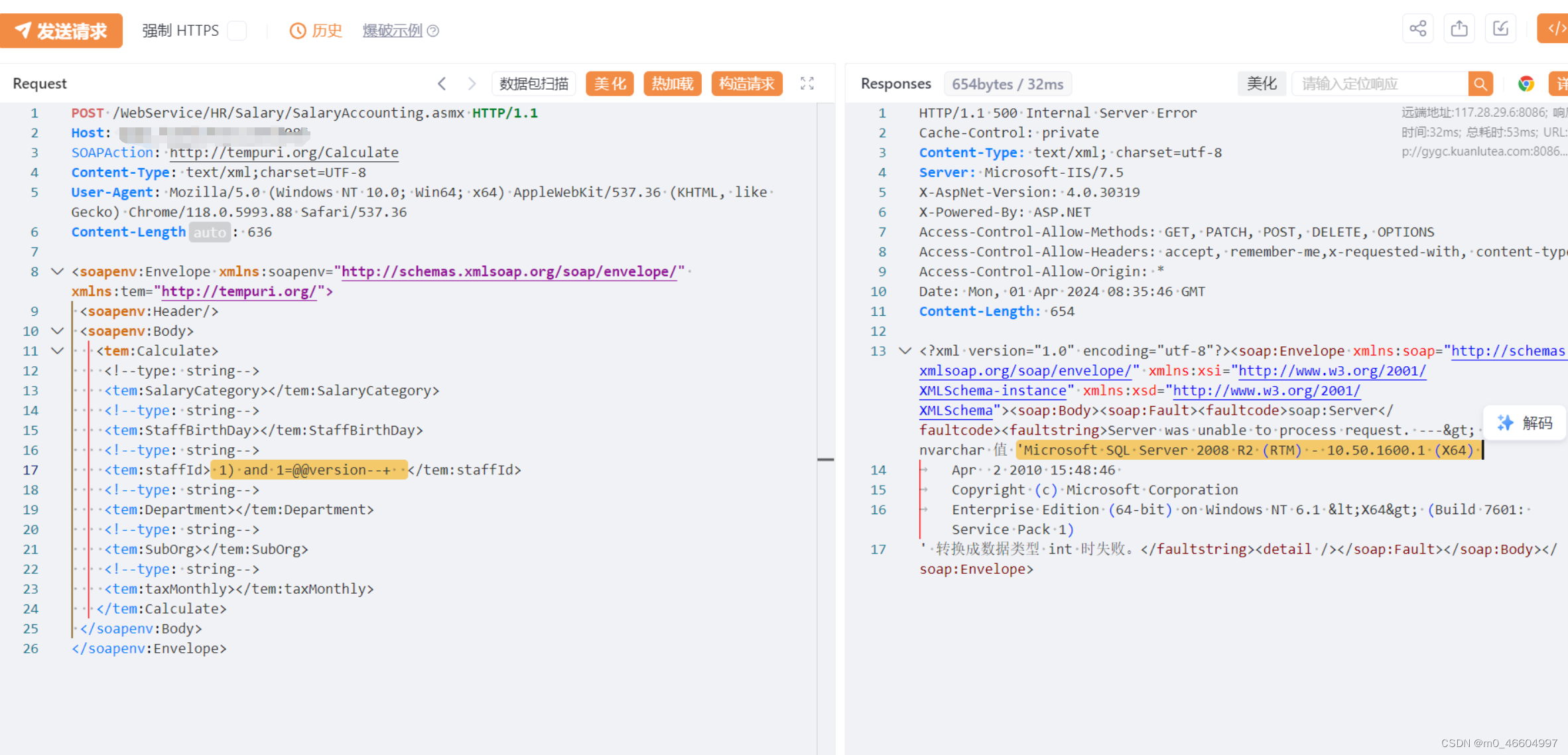Toggle the force HTTPS checkbox
1568x755 pixels.
[x=237, y=31]
